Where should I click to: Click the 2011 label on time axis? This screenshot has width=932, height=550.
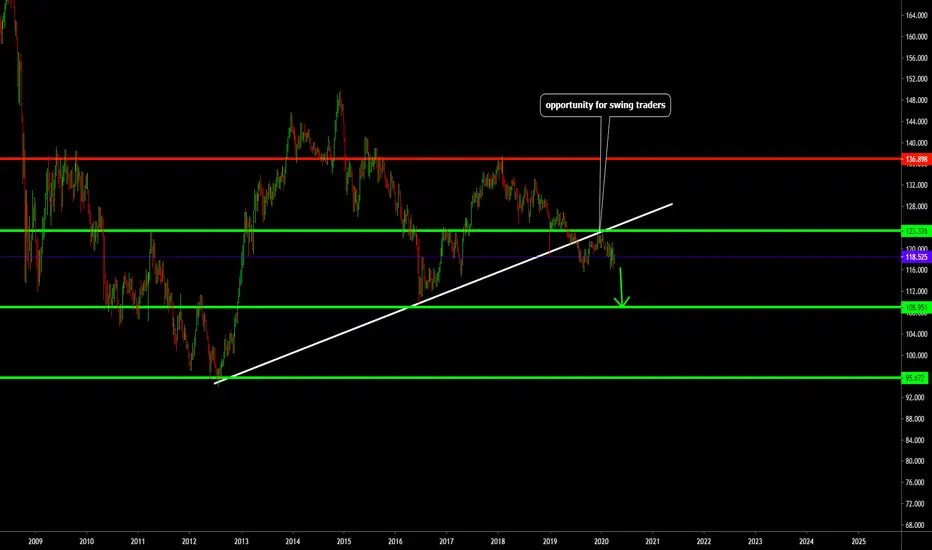click(x=137, y=541)
